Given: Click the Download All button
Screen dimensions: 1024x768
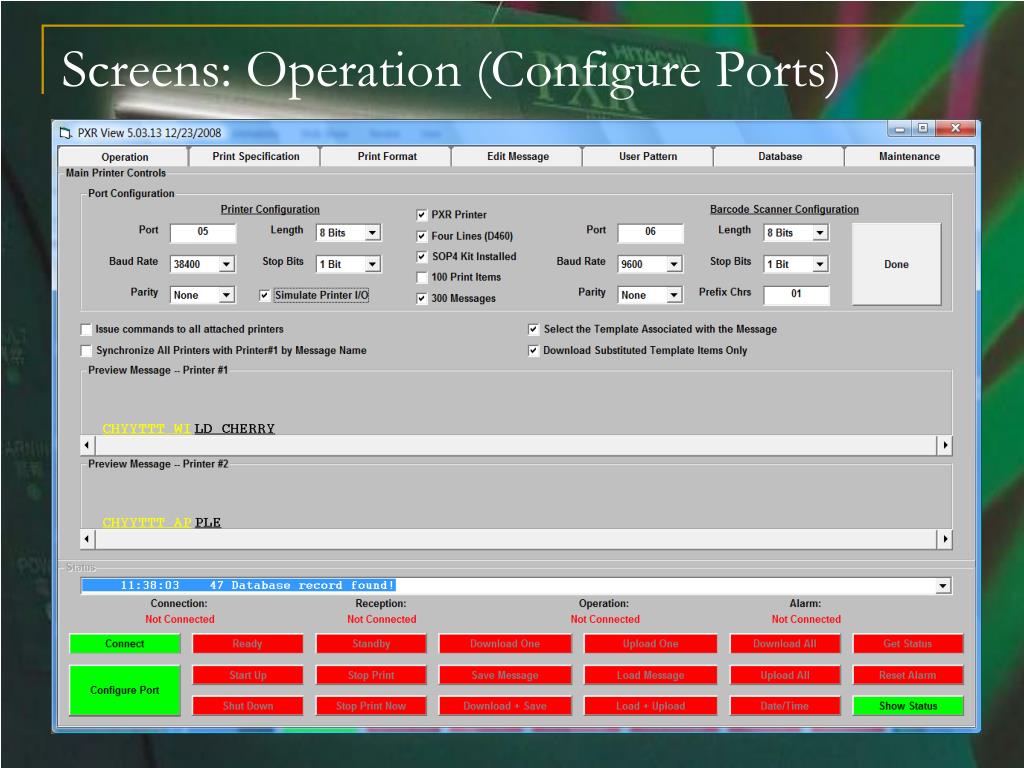Looking at the screenshot, I should click(785, 644).
